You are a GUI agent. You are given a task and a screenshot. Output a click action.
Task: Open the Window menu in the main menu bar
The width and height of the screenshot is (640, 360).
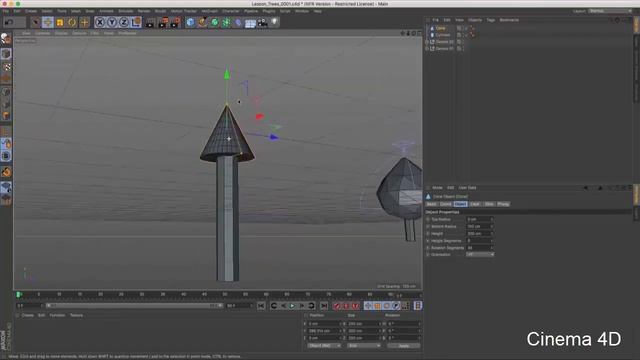(302, 11)
